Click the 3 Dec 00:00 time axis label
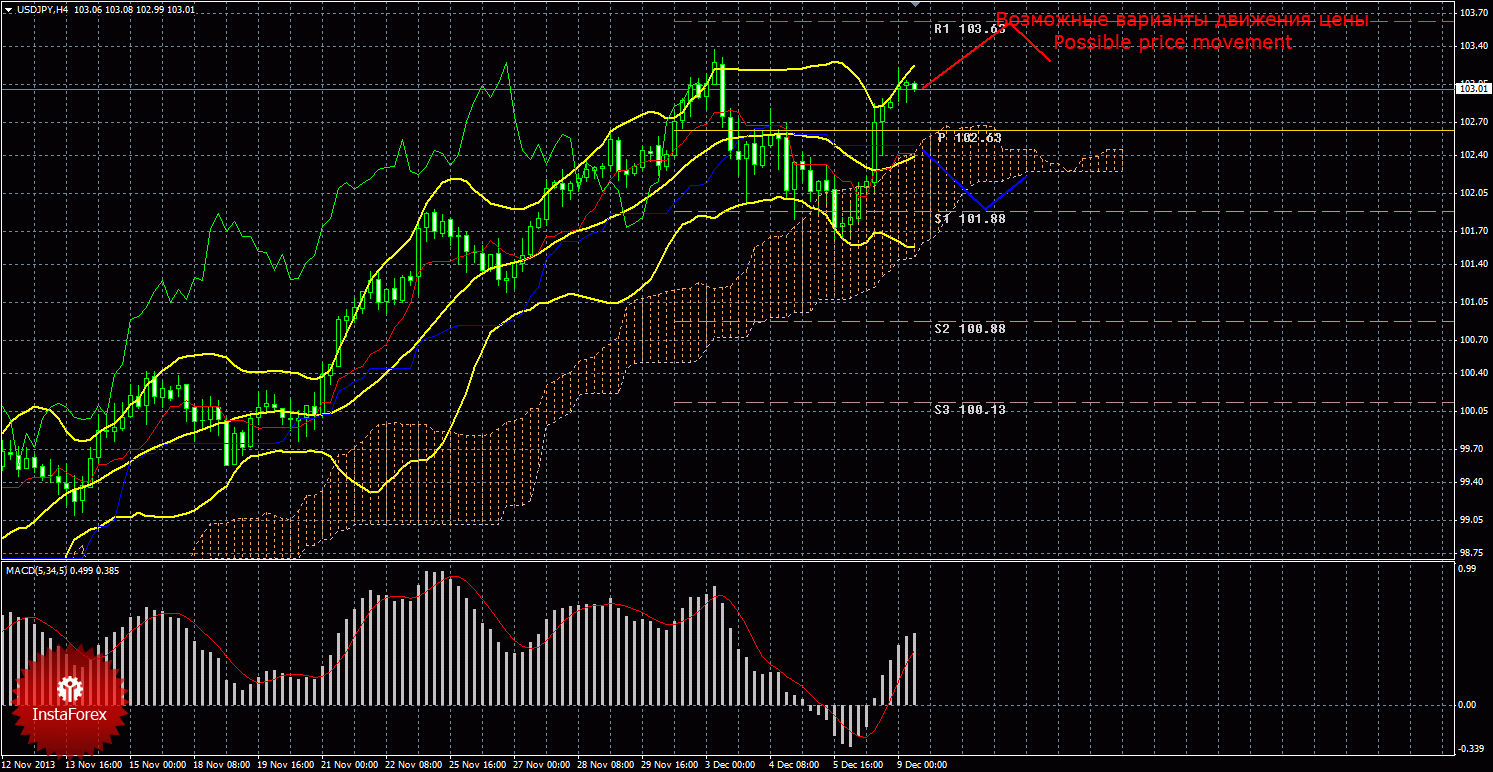Image resolution: width=1493 pixels, height=772 pixels. point(732,764)
